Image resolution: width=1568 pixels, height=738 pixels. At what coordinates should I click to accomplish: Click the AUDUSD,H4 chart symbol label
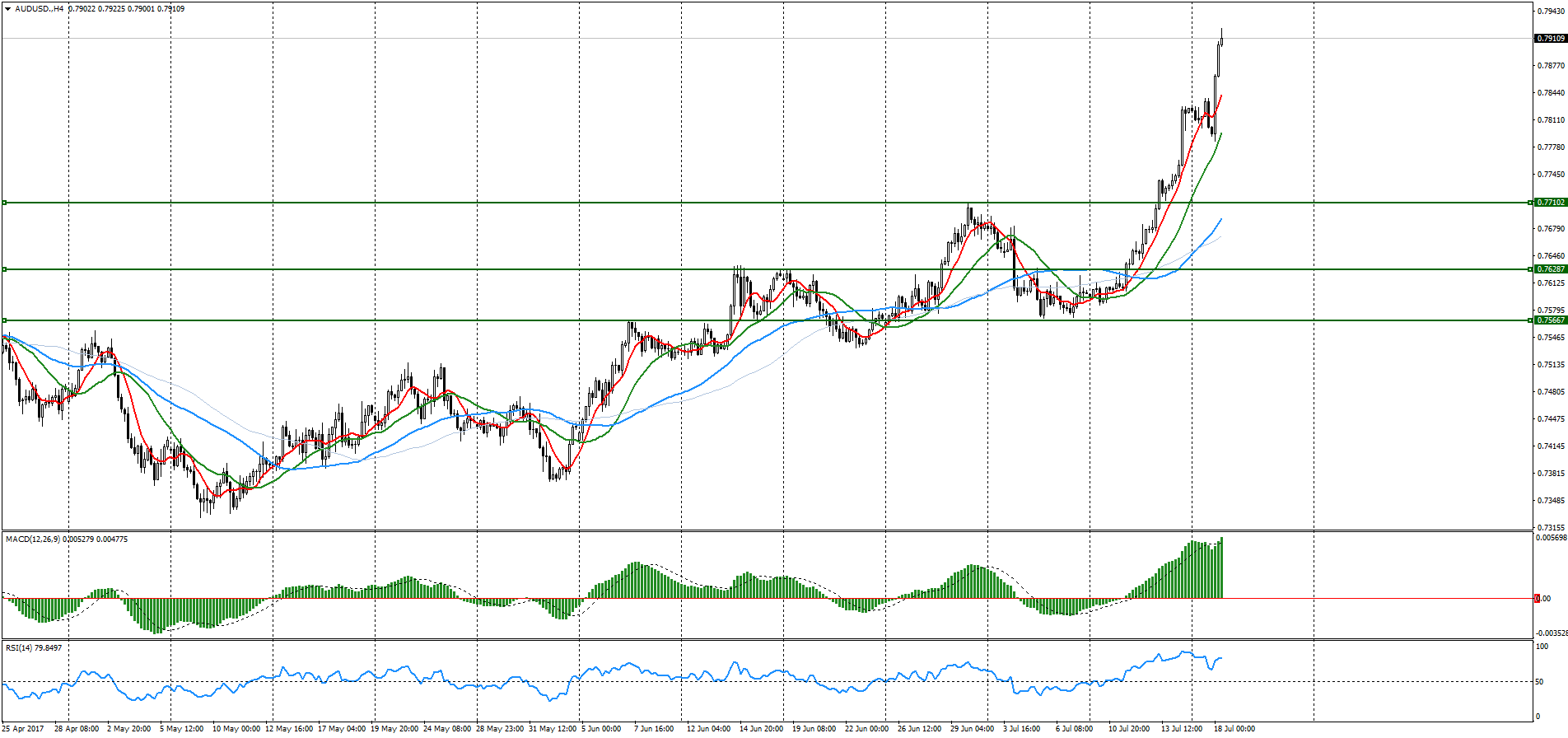tap(40, 9)
